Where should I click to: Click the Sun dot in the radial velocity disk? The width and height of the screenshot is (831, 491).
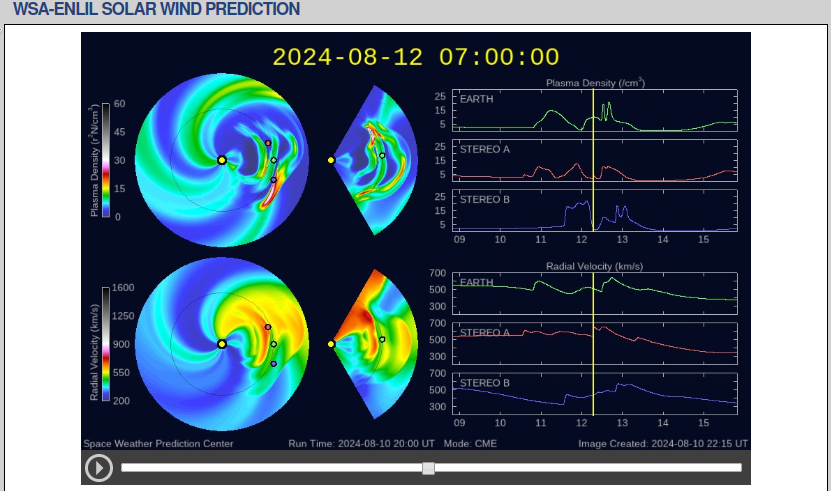221,344
